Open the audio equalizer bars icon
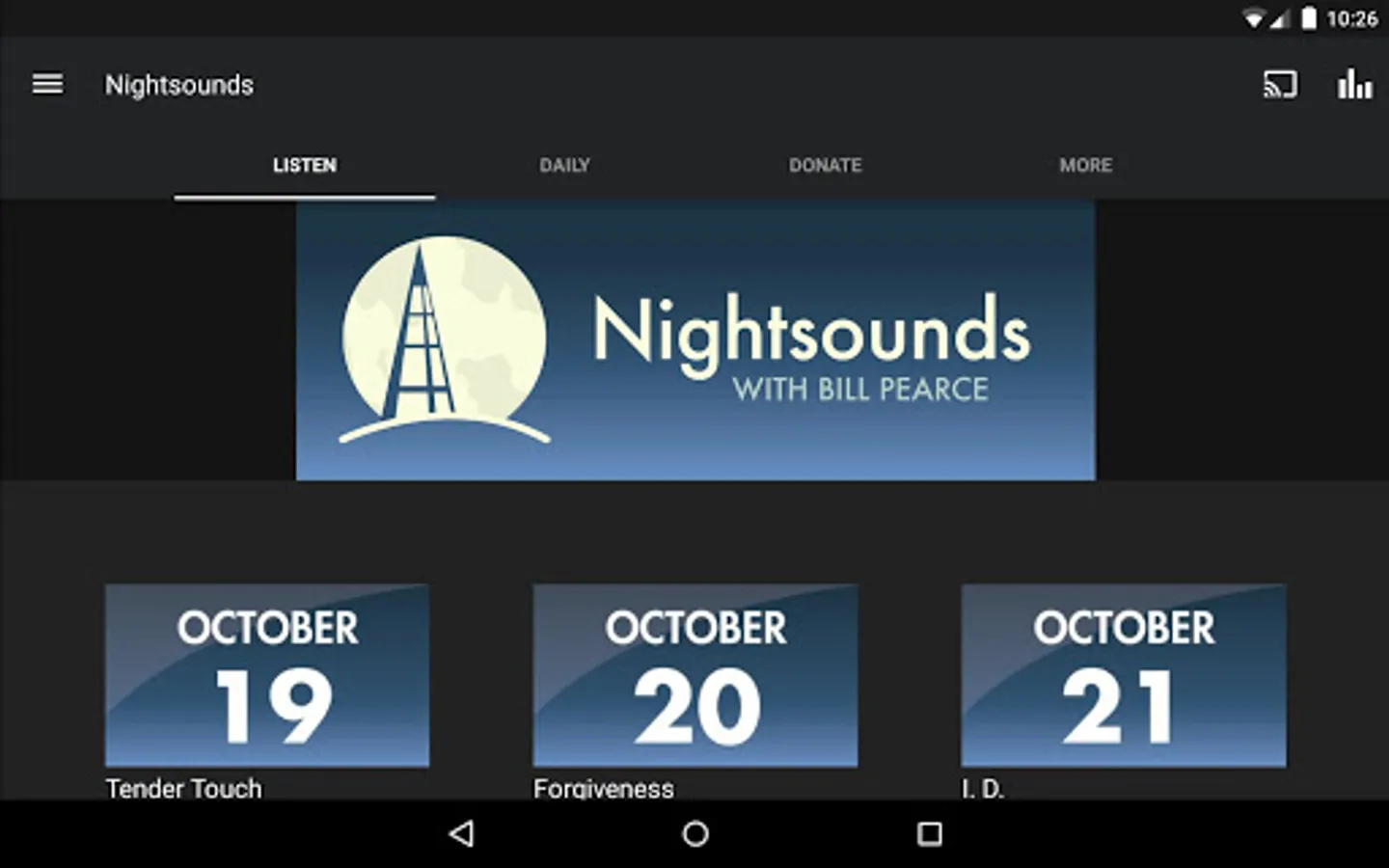The image size is (1389, 868). tap(1354, 85)
